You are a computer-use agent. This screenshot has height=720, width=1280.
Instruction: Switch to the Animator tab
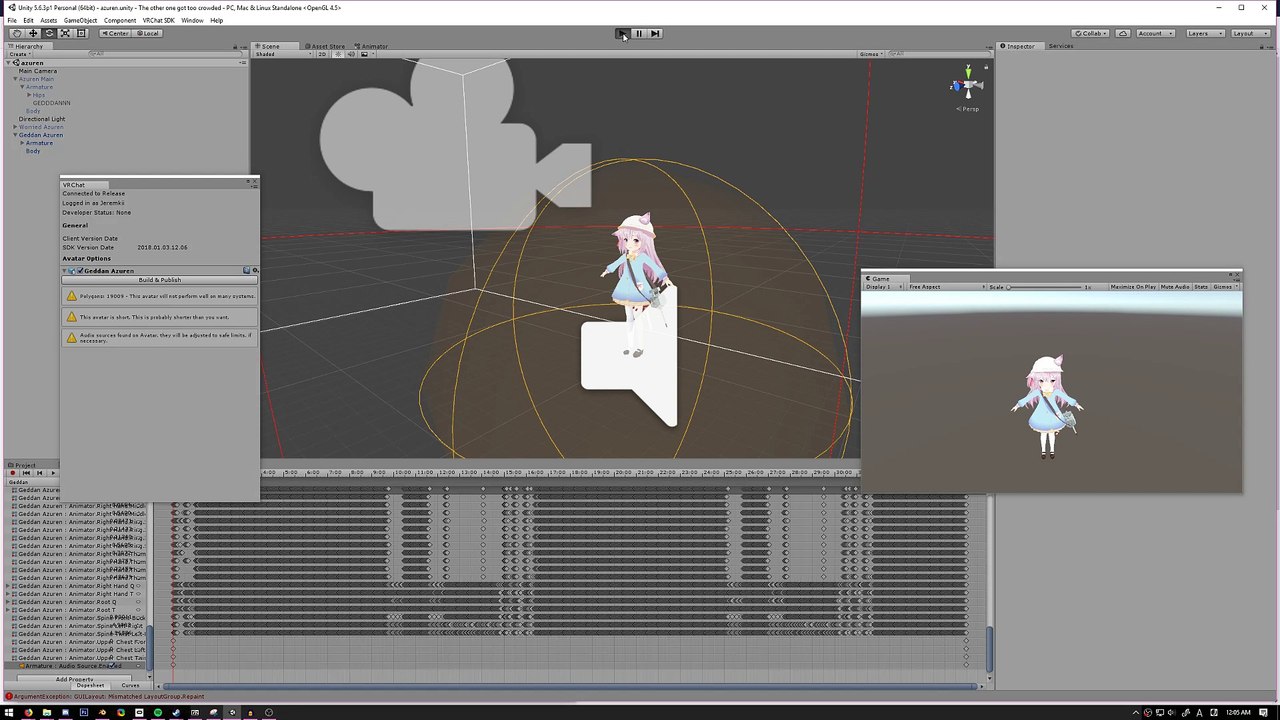[x=372, y=46]
